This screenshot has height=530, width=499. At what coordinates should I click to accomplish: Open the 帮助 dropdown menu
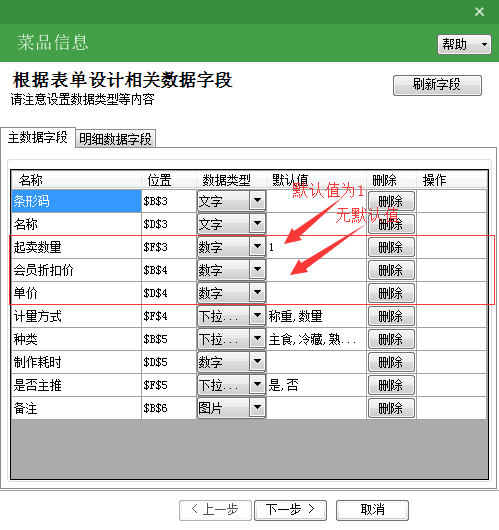click(x=464, y=44)
